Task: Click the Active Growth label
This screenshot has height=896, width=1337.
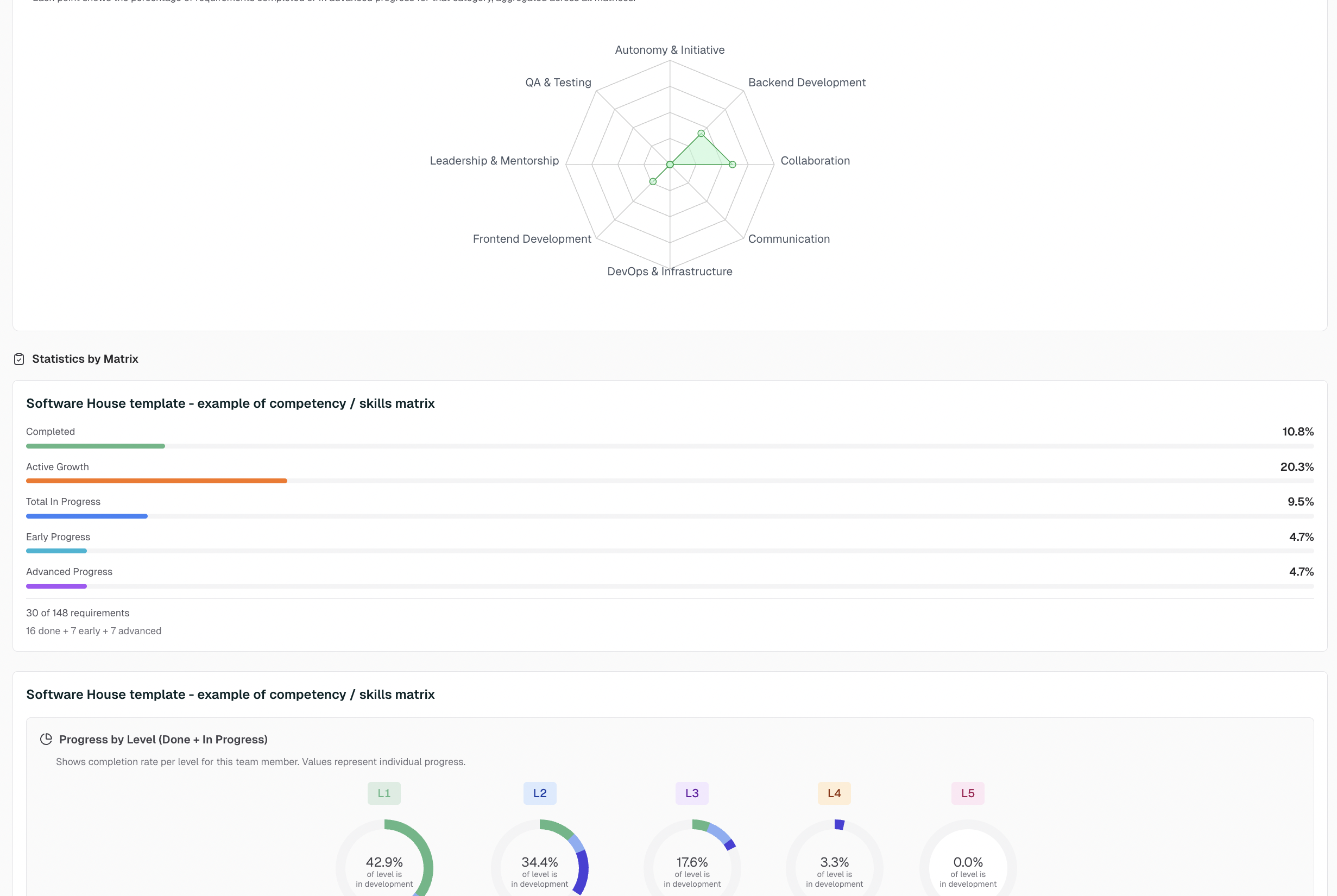Action: click(57, 468)
